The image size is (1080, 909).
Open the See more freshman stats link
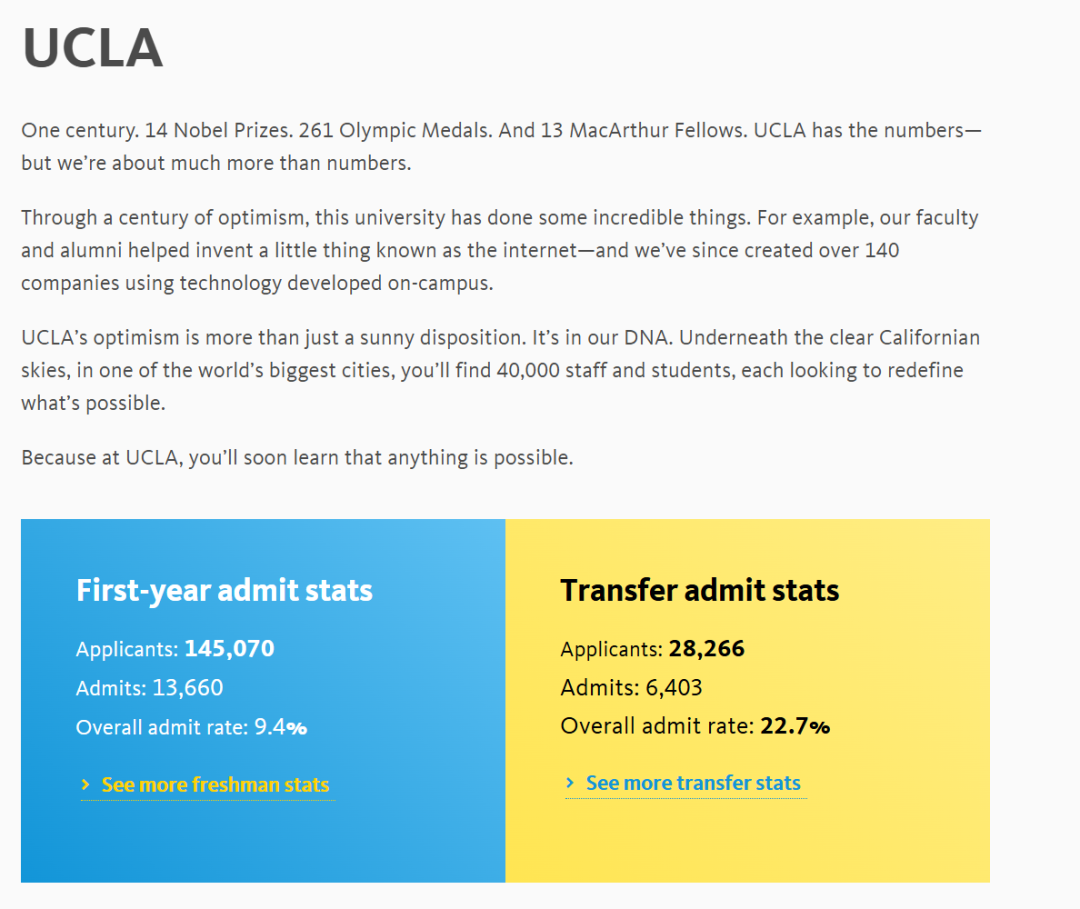click(x=215, y=786)
